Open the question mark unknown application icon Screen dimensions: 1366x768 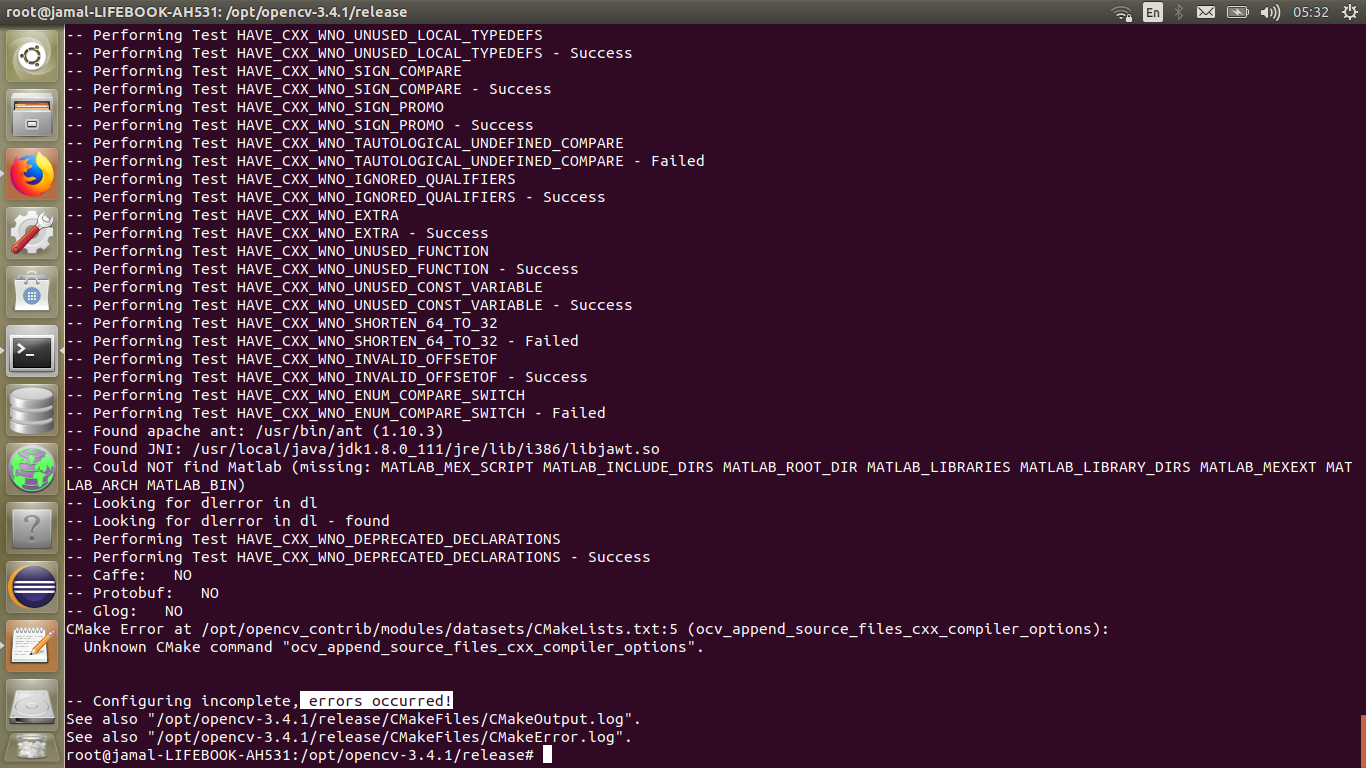tap(33, 527)
